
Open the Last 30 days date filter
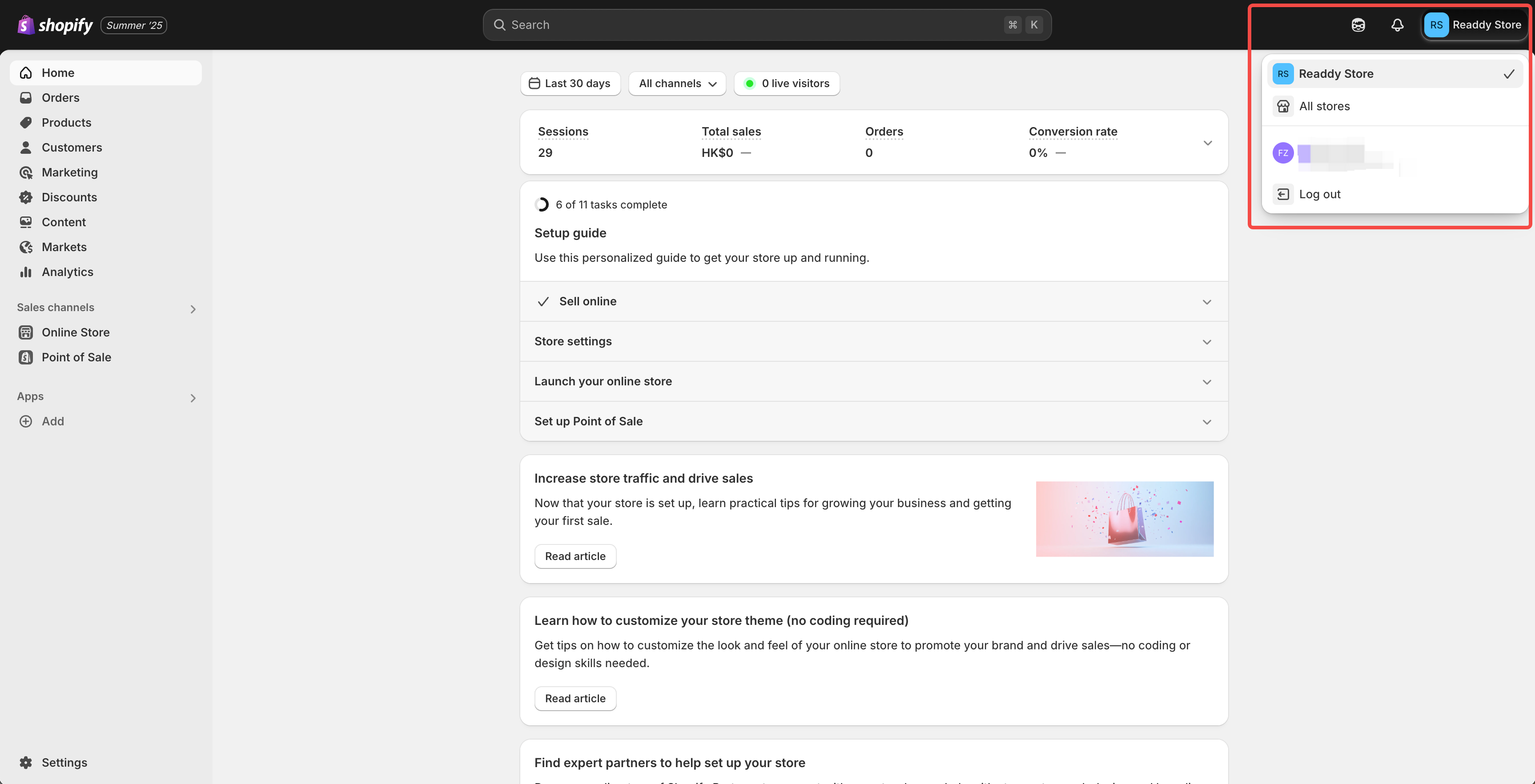(x=570, y=84)
